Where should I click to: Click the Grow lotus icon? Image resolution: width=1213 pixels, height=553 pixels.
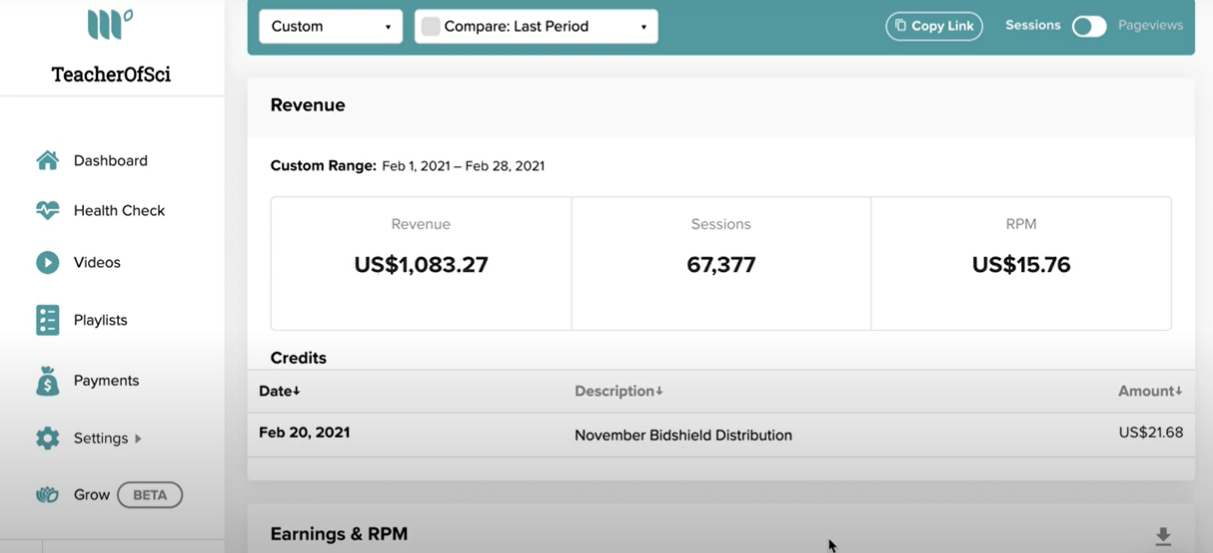(47, 495)
